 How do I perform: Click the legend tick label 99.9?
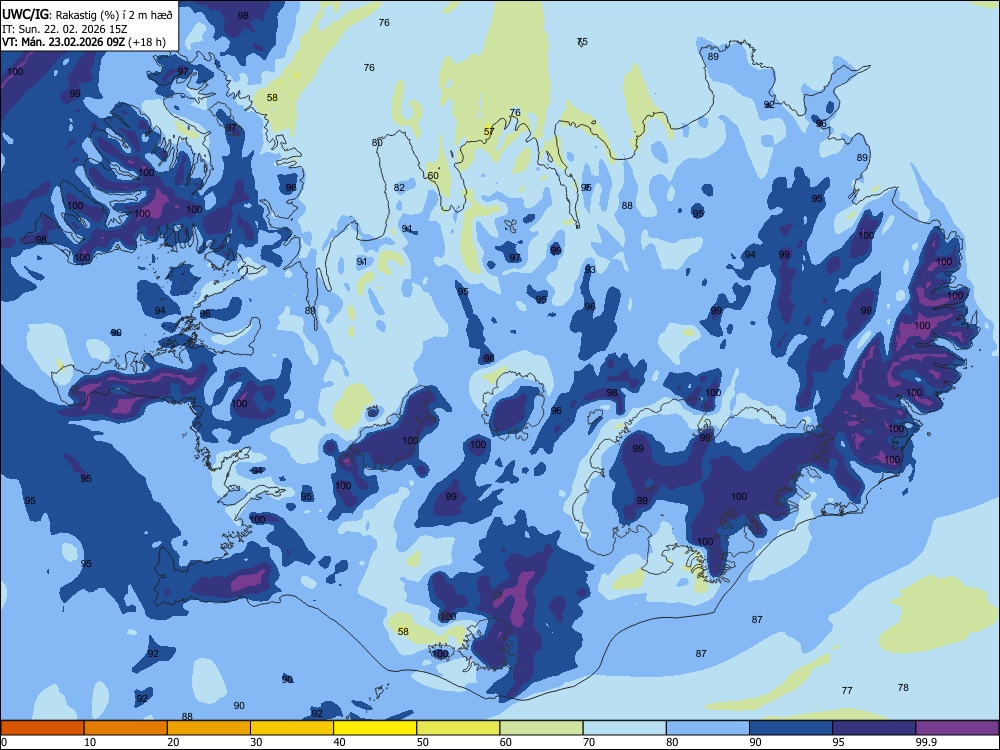(925, 742)
